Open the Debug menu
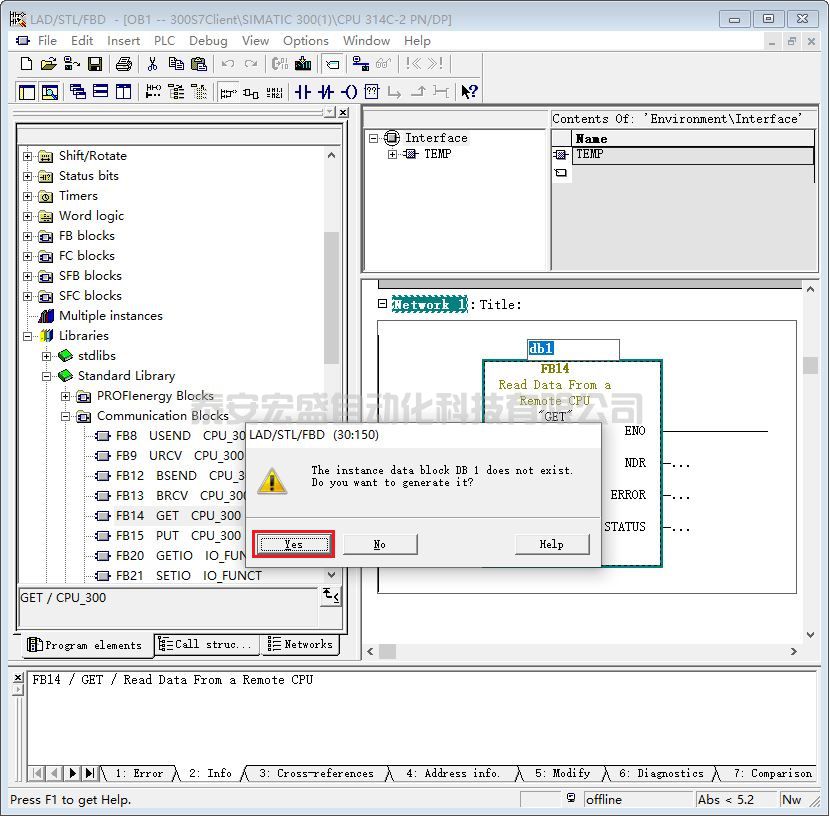This screenshot has height=818, width=830. 208,41
